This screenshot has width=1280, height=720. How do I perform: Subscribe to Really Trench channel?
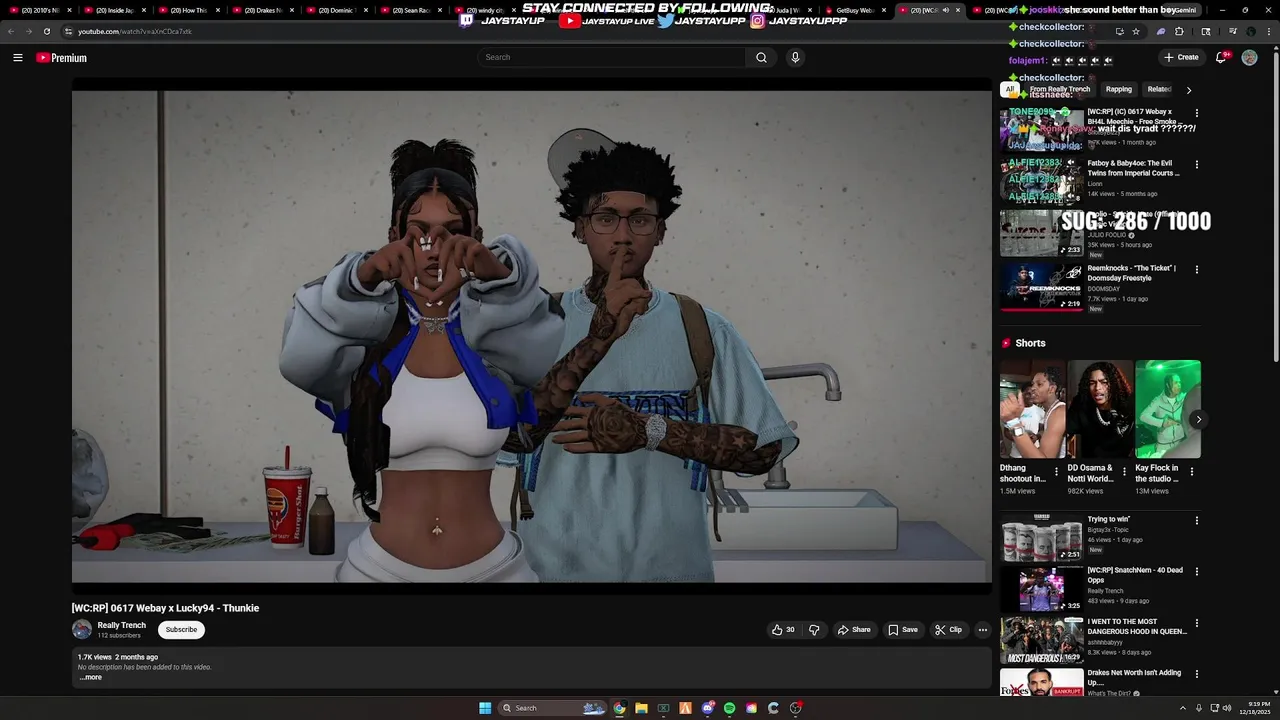coord(181,630)
